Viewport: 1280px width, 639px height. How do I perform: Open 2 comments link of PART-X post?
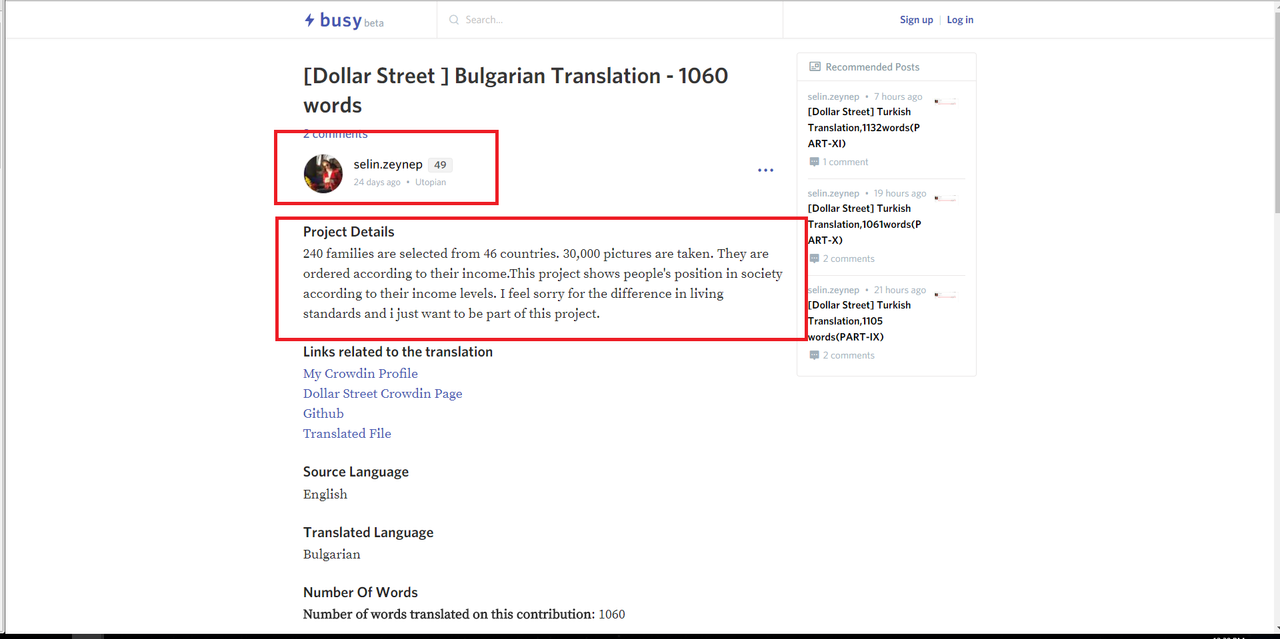(848, 259)
